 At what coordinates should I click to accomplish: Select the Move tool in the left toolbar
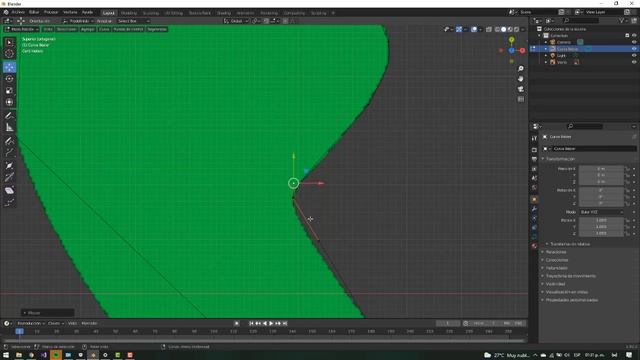coord(9,67)
